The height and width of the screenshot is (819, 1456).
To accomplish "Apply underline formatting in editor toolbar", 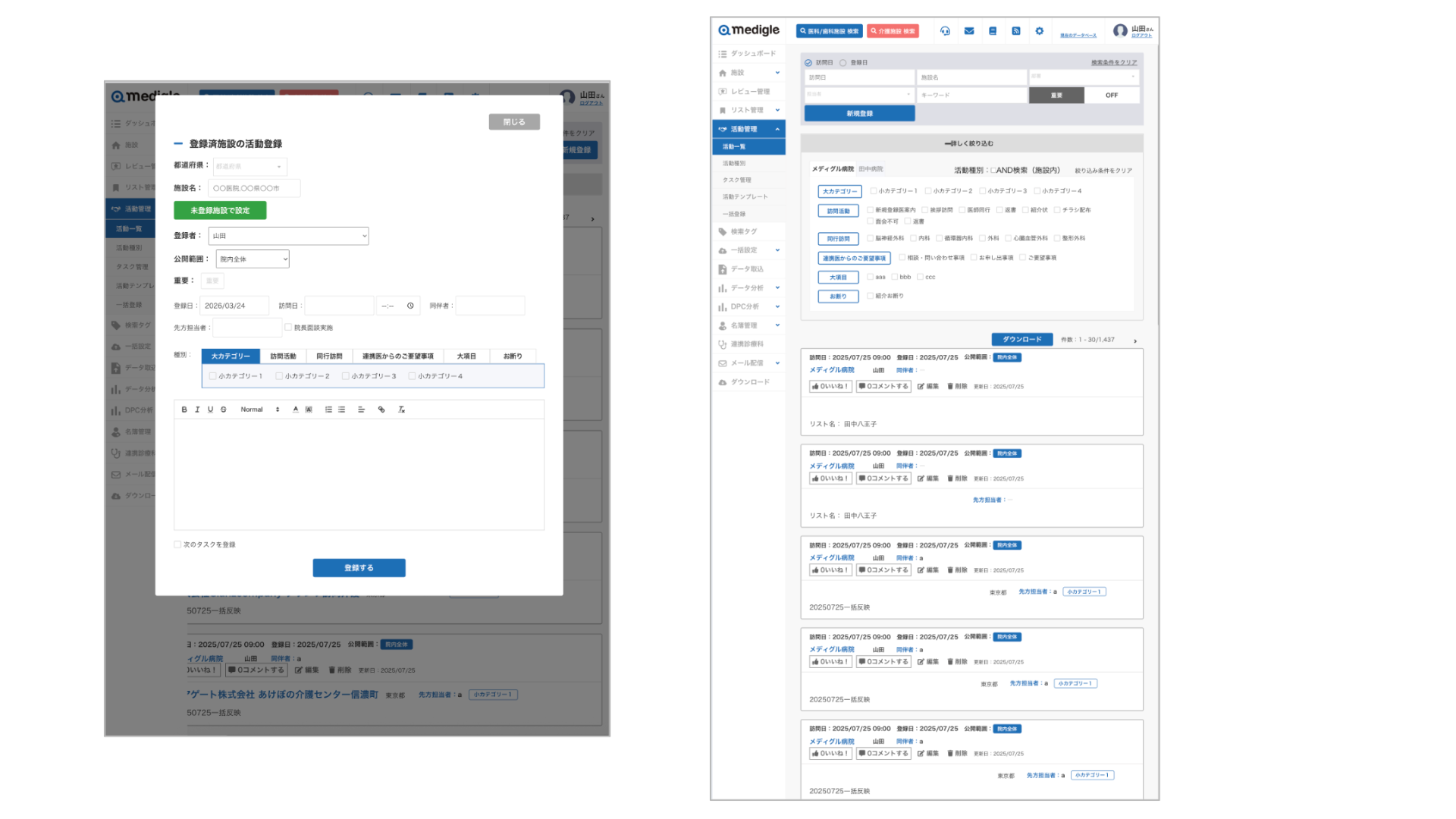I will click(210, 409).
